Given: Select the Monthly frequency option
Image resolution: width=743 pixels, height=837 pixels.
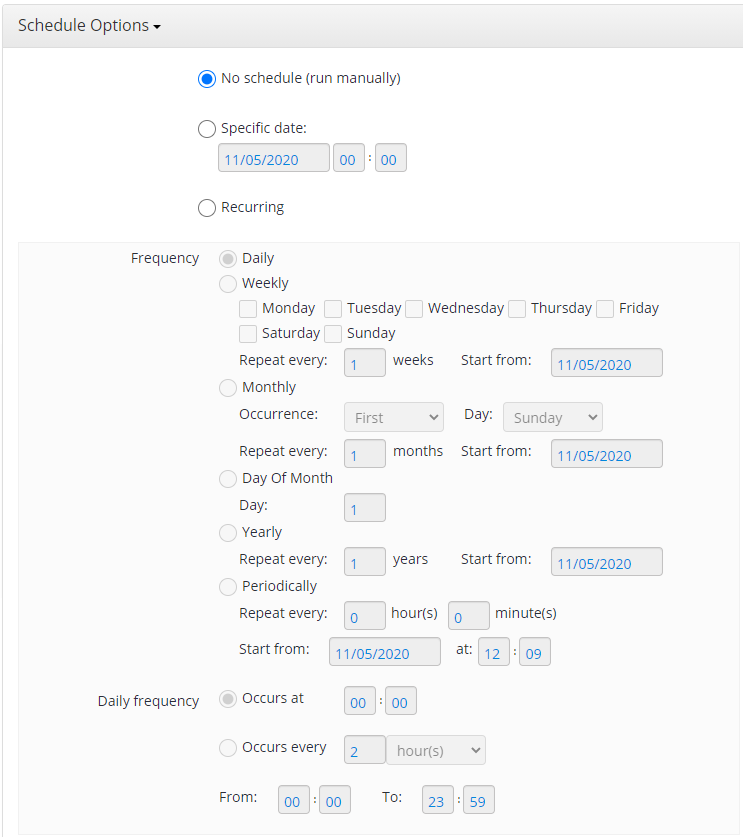Looking at the screenshot, I should tap(227, 387).
